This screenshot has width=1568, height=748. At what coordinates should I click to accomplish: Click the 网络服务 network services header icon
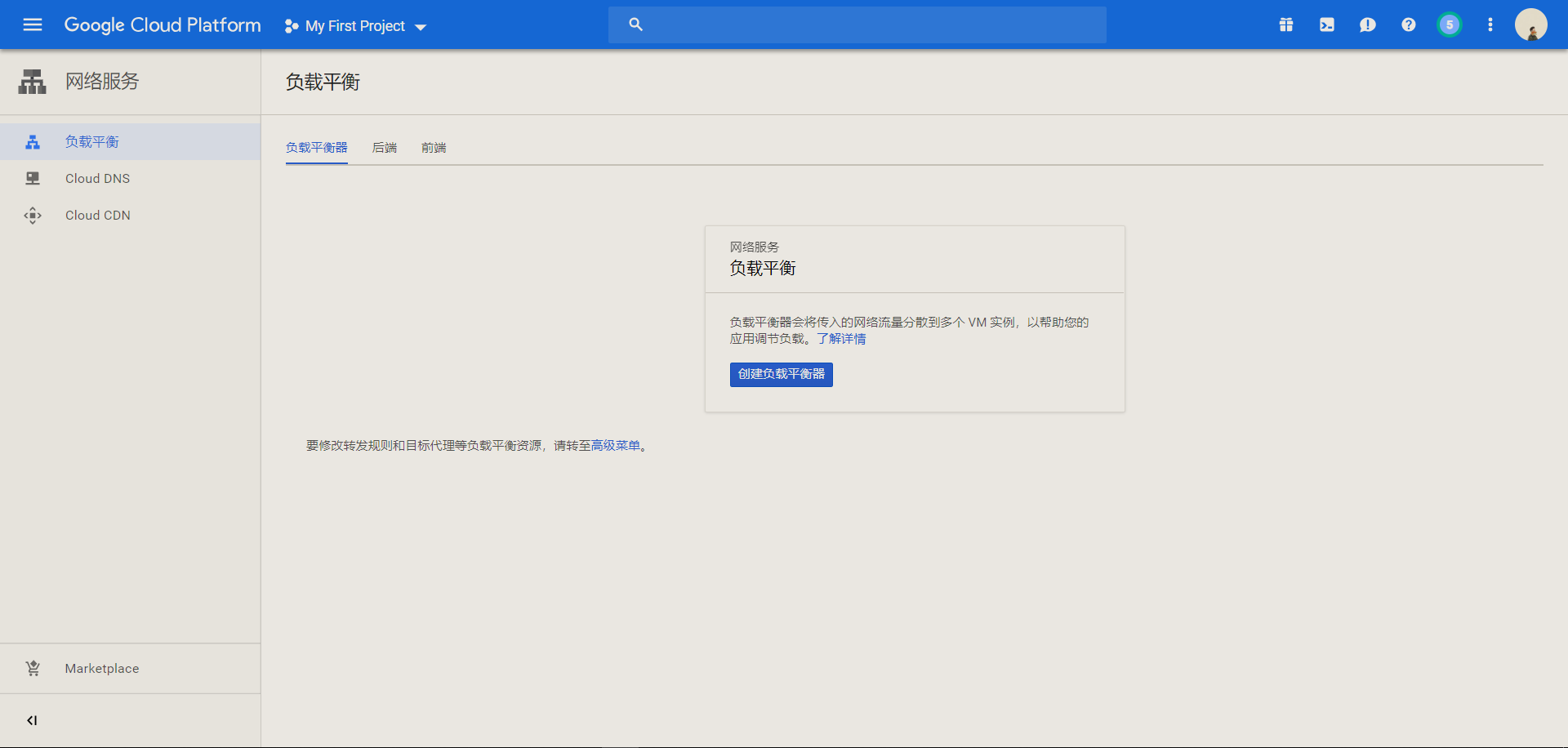[x=33, y=82]
